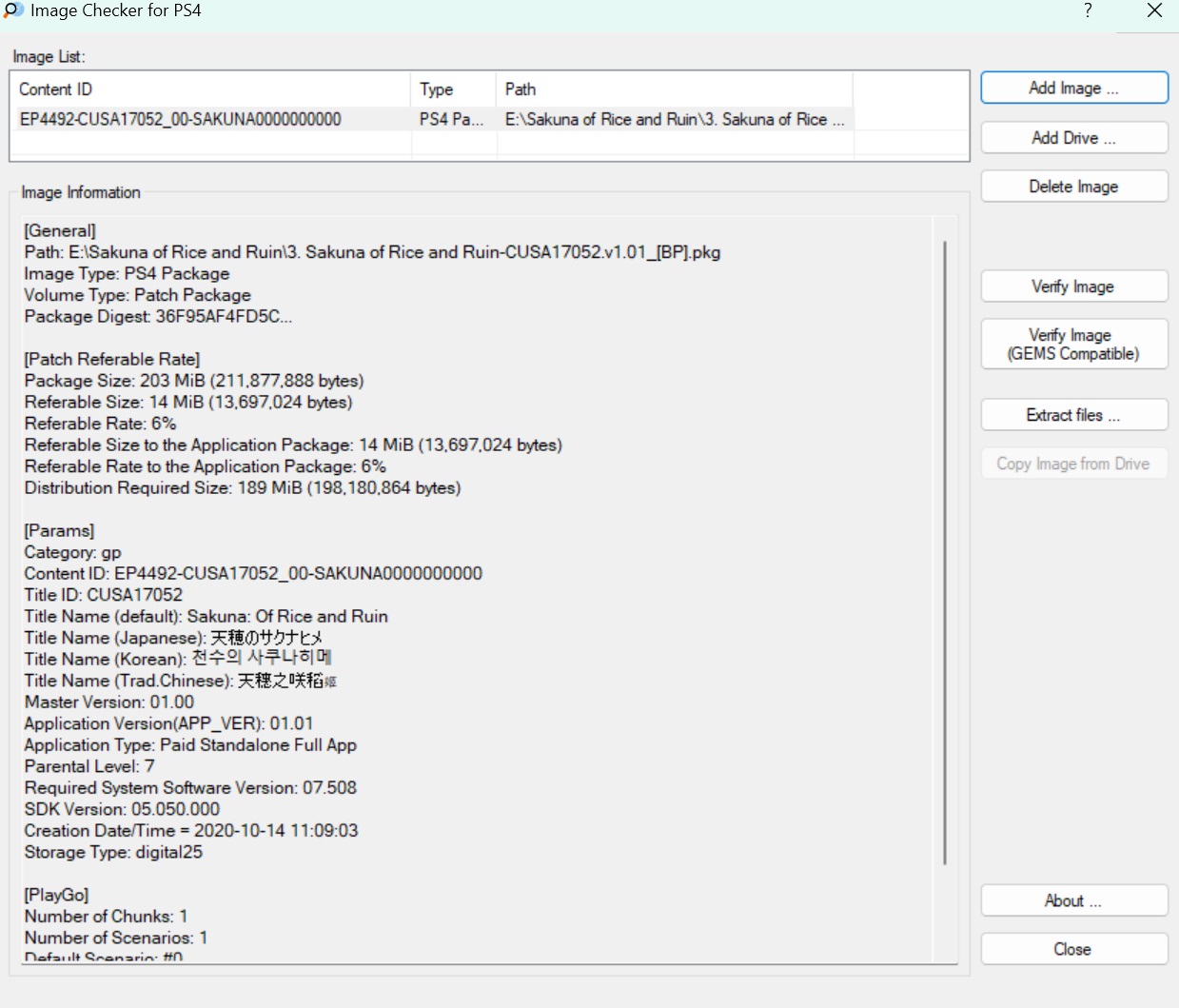
Task: Run Verify Image
Action: click(1074, 287)
